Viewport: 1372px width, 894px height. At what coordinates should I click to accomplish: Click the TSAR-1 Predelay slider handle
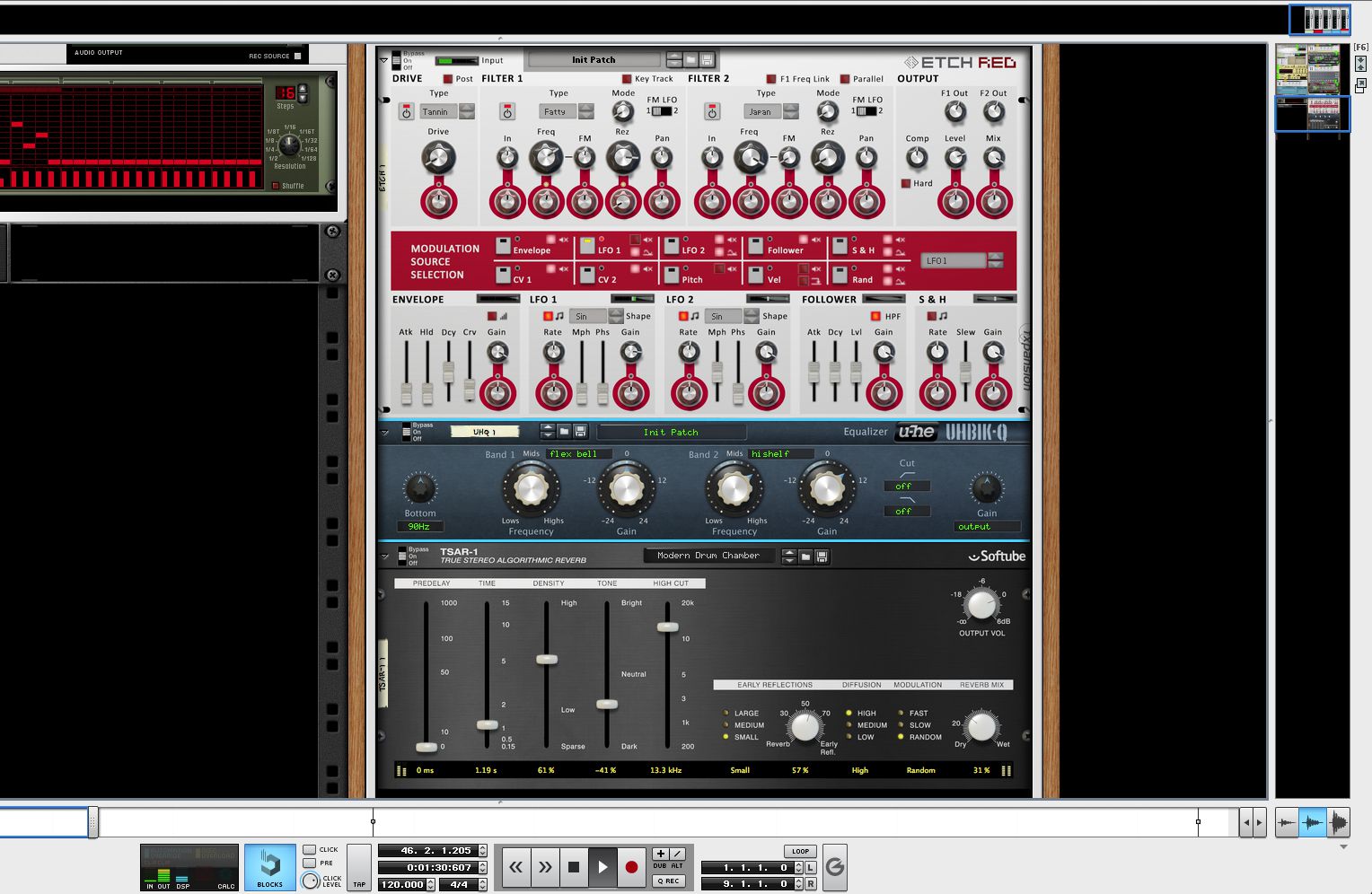point(427,747)
